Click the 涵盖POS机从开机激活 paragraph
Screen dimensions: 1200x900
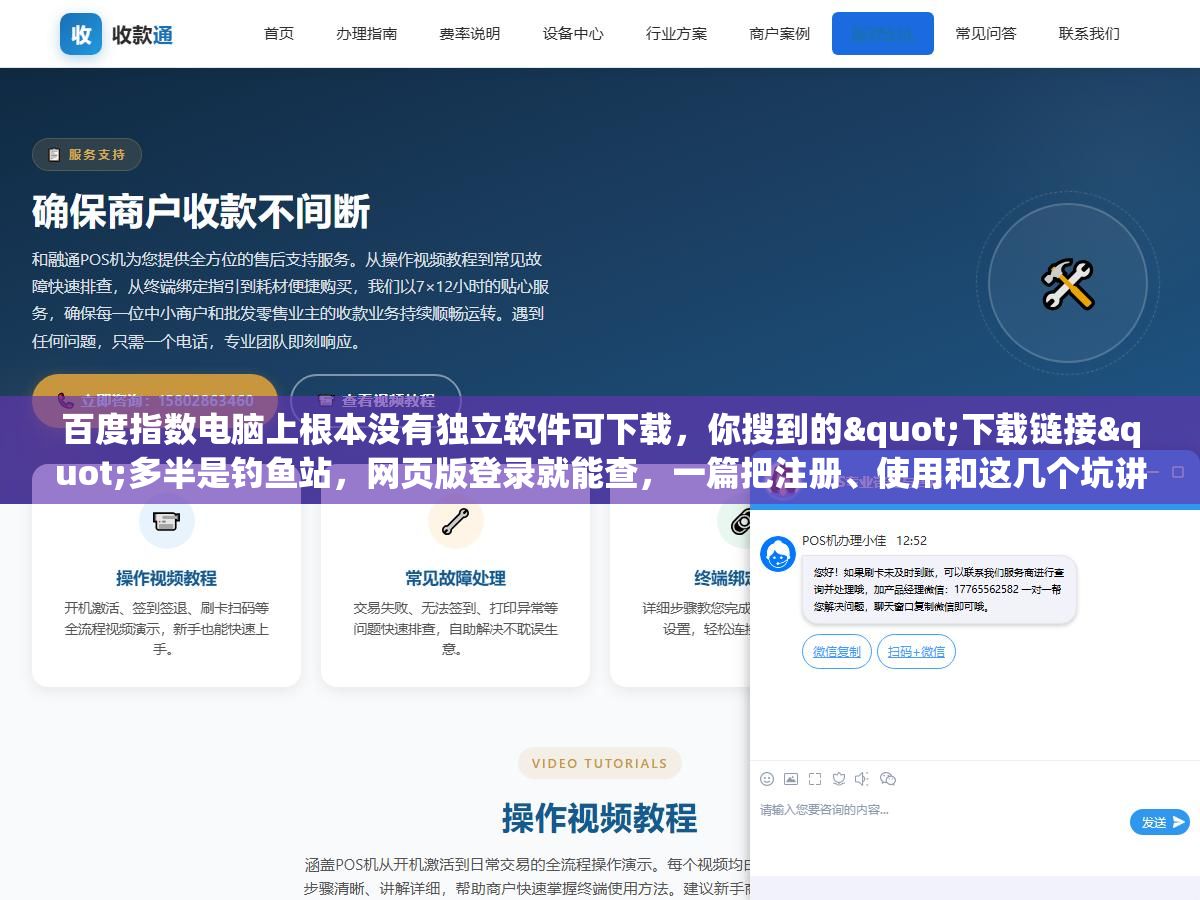527,875
